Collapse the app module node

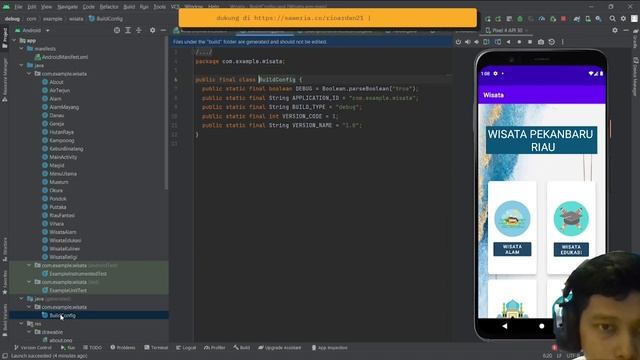[x=15, y=40]
